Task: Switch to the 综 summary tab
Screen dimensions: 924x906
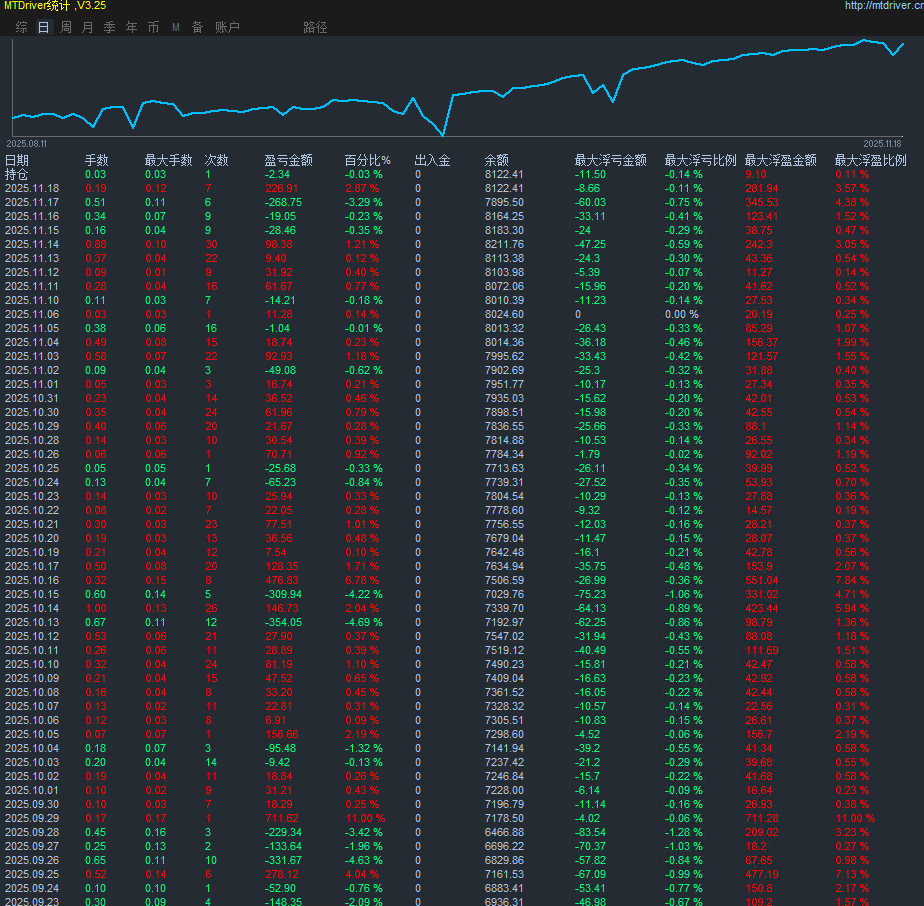Action: point(22,27)
